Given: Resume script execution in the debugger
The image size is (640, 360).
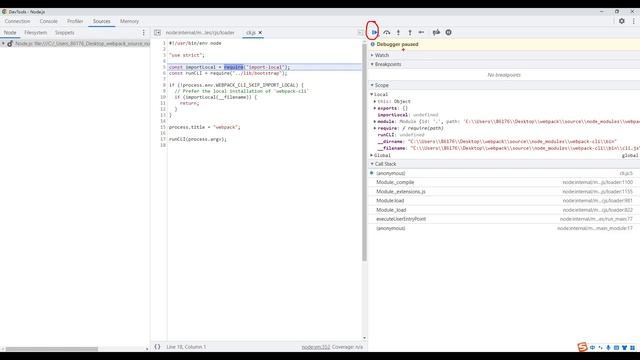Looking at the screenshot, I should tap(374, 32).
